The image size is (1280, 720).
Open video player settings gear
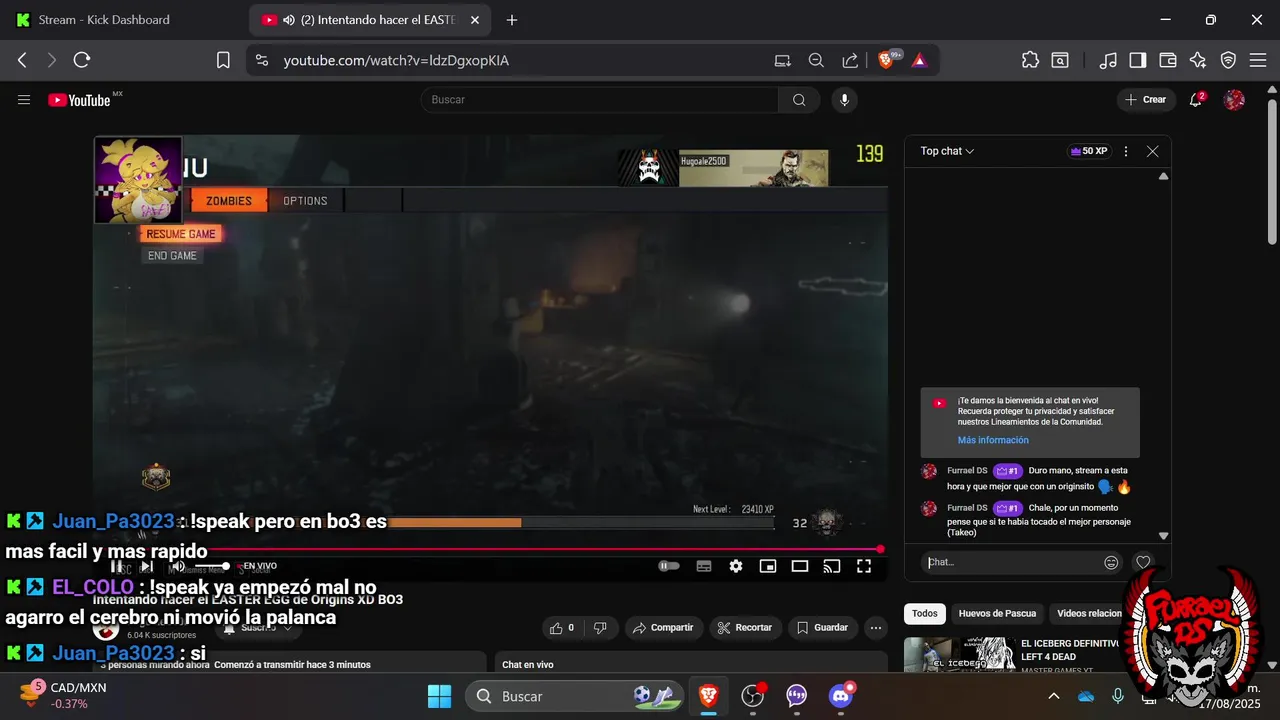click(x=736, y=566)
